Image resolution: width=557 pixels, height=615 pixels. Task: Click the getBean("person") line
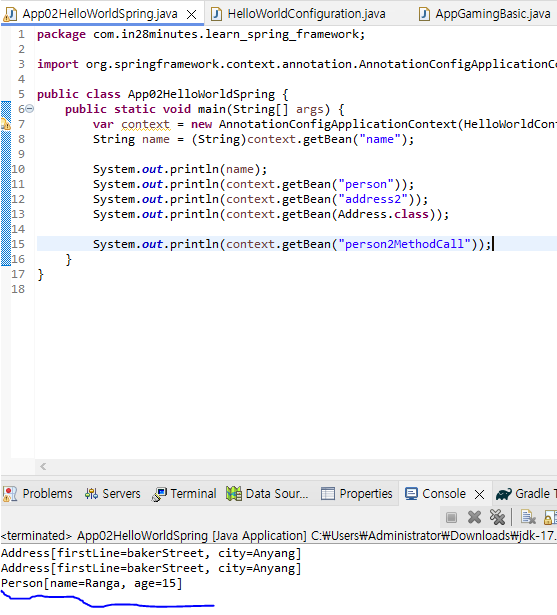(253, 184)
